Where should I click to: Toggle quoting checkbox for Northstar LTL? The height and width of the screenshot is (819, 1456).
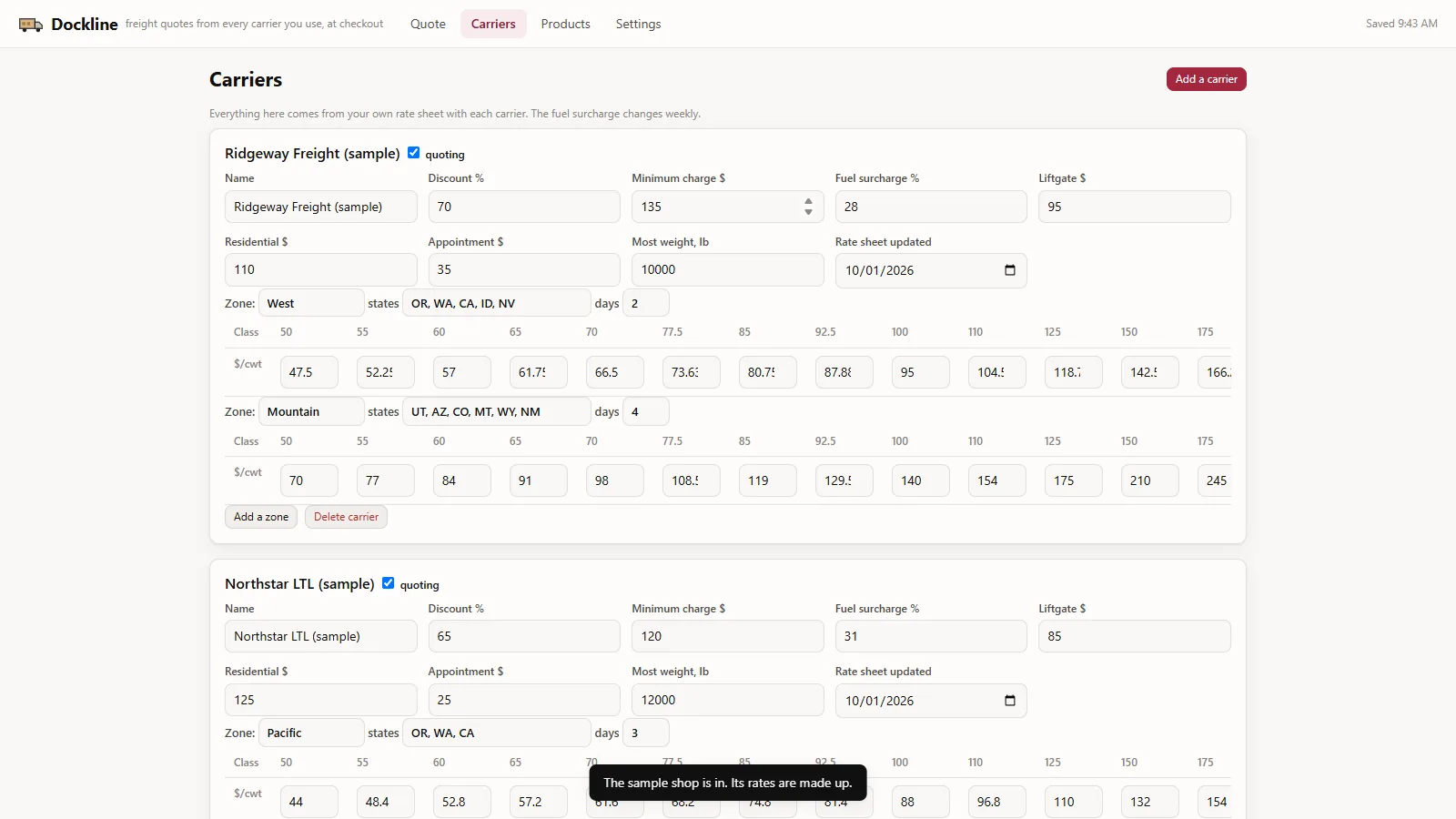pos(388,583)
